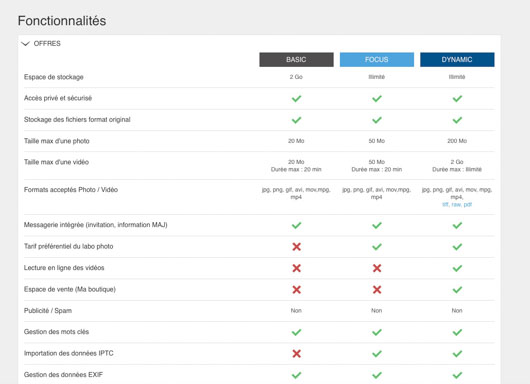Click the FOCUS checkmark for Accès privé et sécurisé

point(377,99)
